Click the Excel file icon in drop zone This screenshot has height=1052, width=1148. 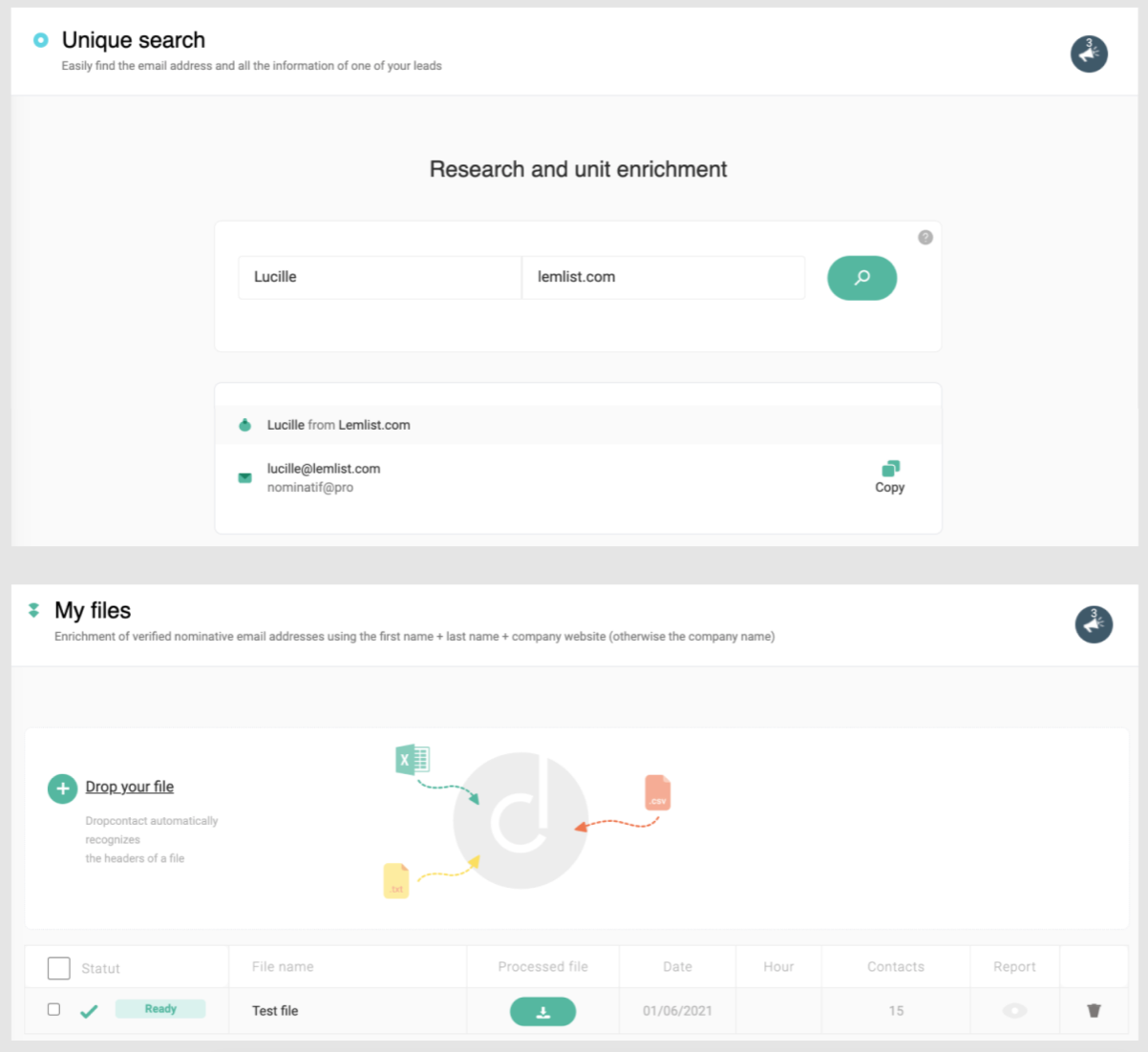(x=413, y=760)
